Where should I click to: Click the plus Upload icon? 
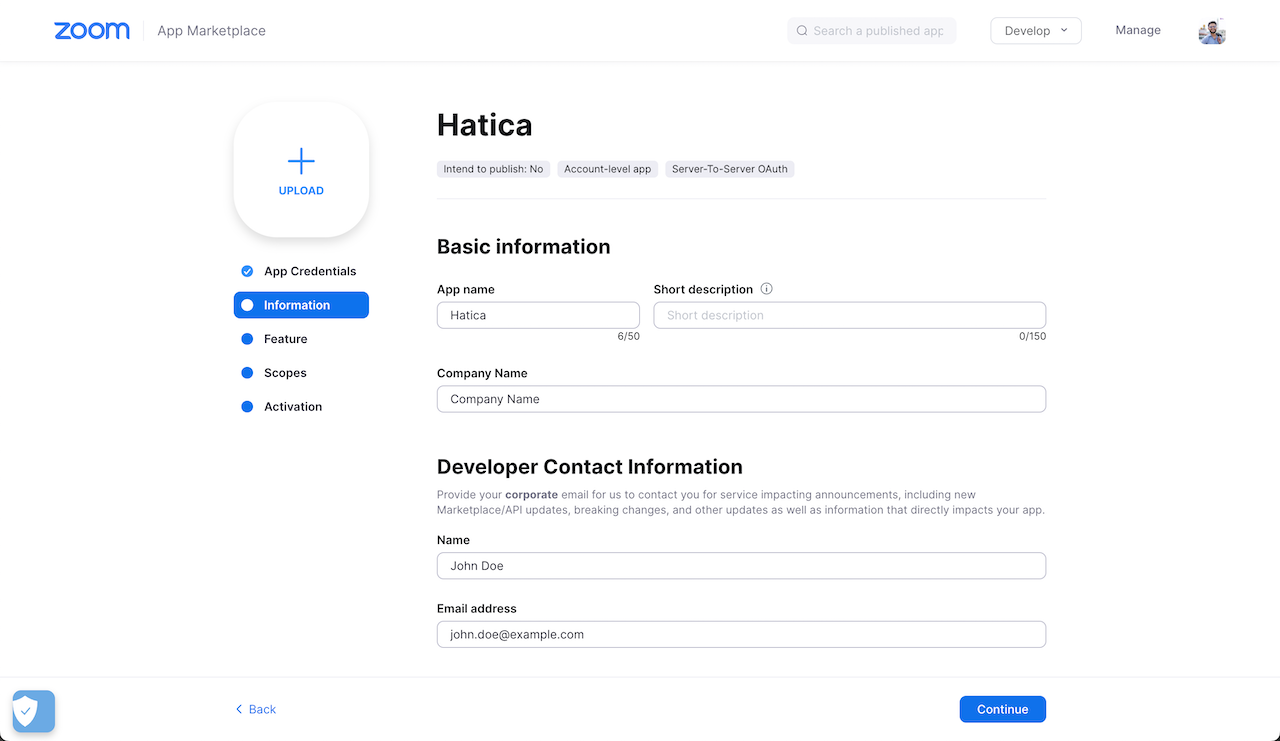click(301, 161)
